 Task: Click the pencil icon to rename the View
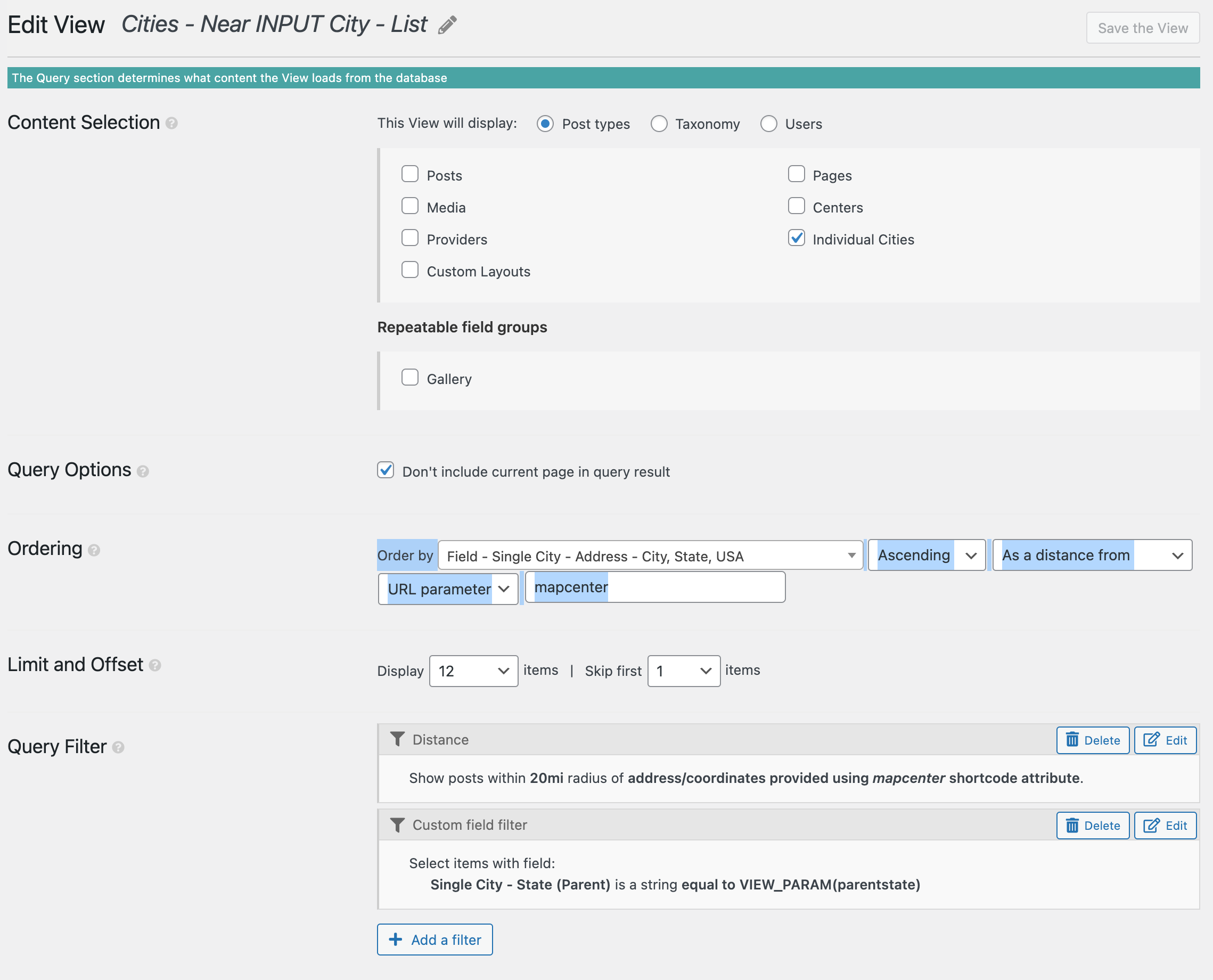click(x=447, y=25)
